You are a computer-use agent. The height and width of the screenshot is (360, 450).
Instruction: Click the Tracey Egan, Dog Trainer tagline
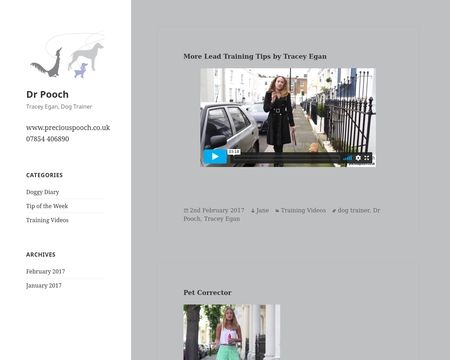(x=59, y=107)
